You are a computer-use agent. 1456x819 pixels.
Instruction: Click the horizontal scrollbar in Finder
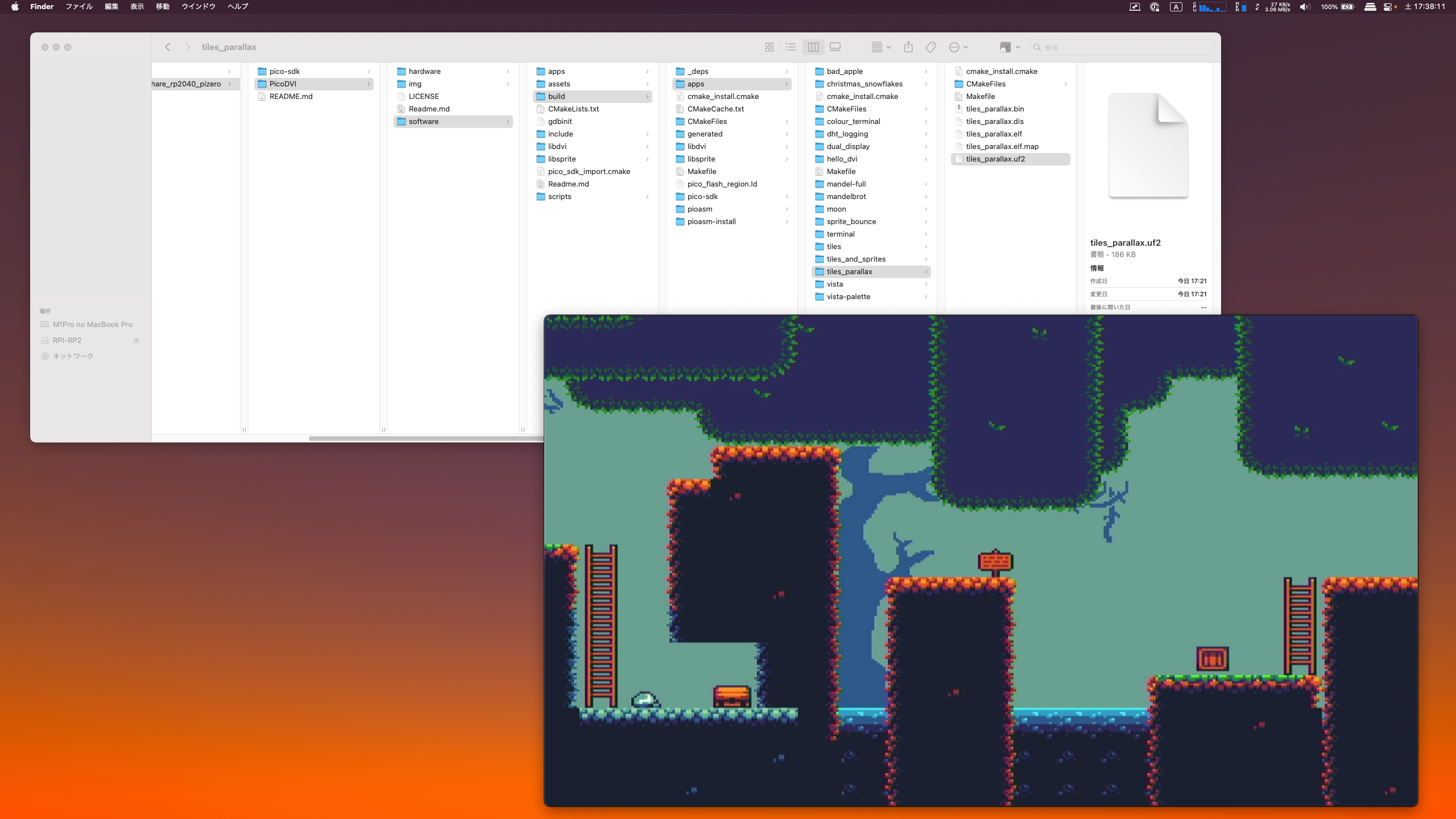(425, 438)
